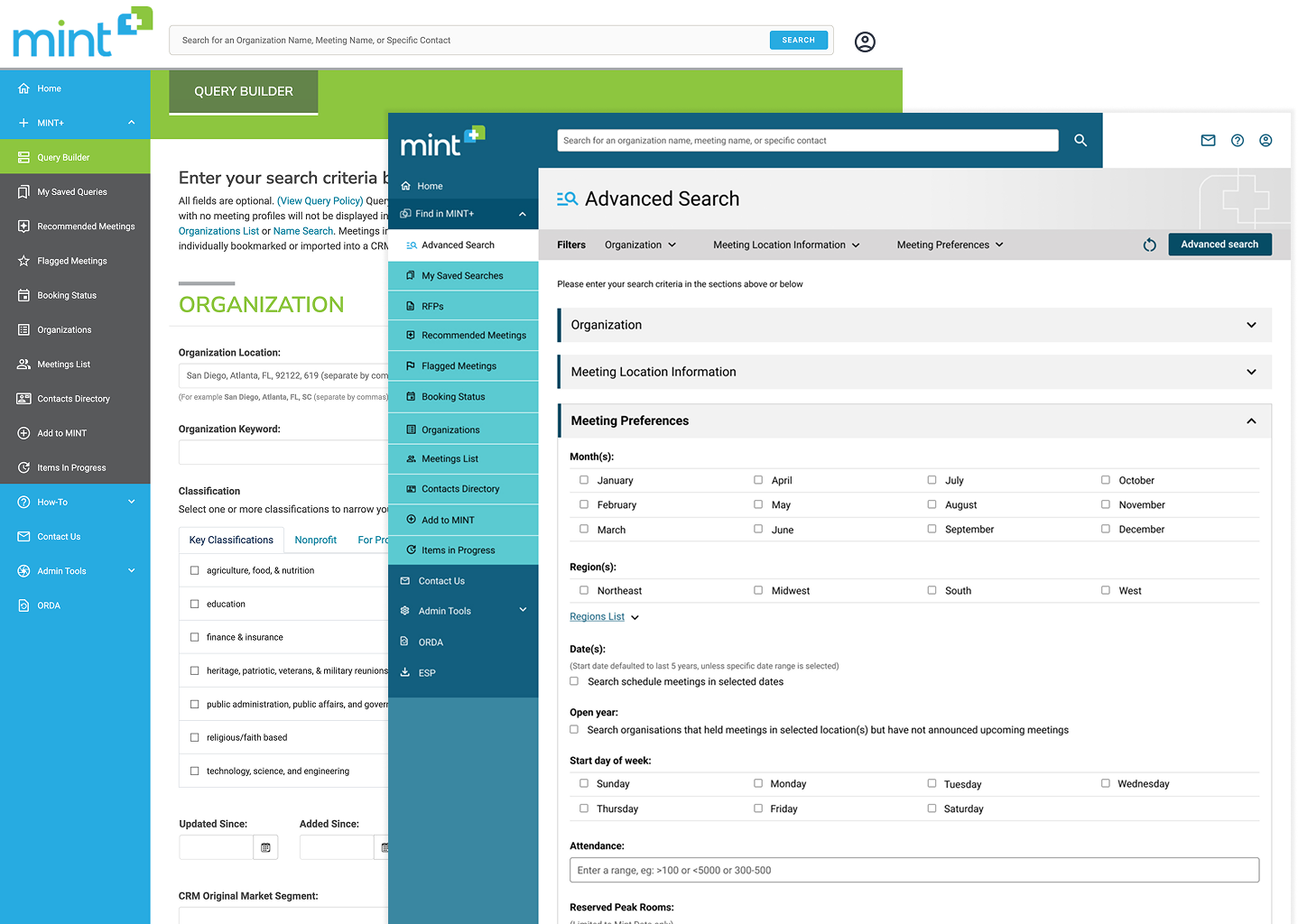
Task: Open RFPs in the teal sidebar
Action: 432,307
